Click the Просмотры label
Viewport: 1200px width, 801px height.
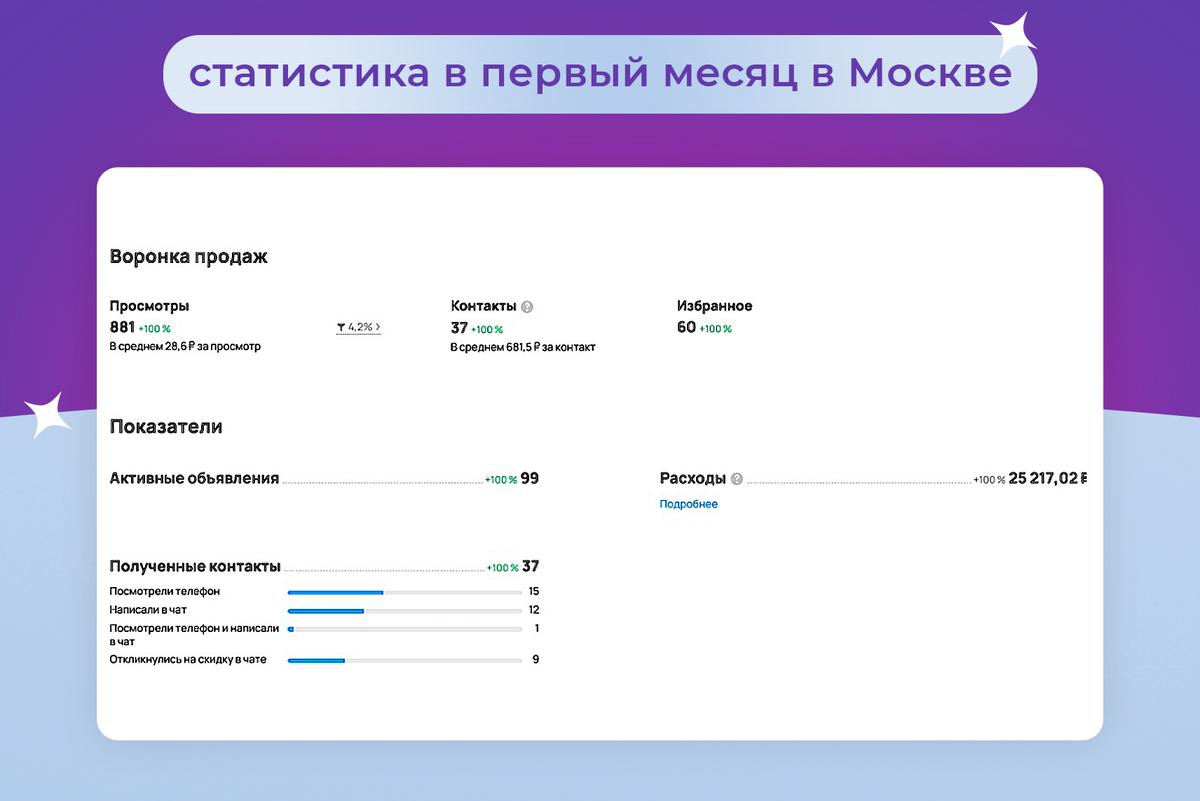(x=149, y=306)
